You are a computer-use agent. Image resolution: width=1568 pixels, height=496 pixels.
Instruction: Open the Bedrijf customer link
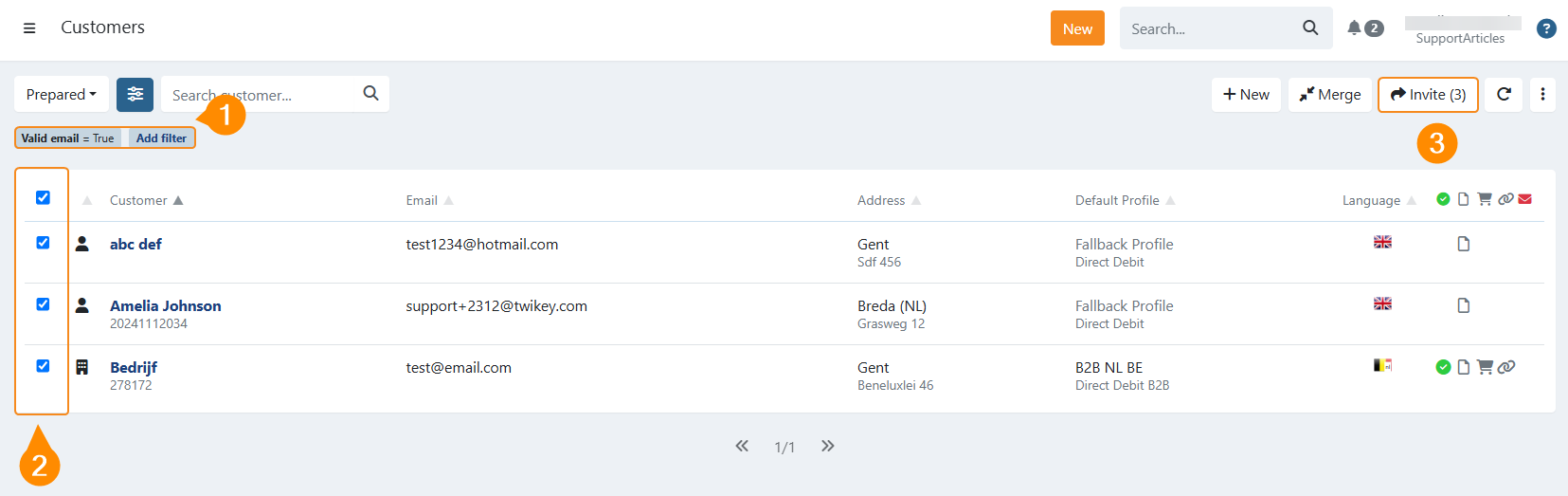(134, 367)
